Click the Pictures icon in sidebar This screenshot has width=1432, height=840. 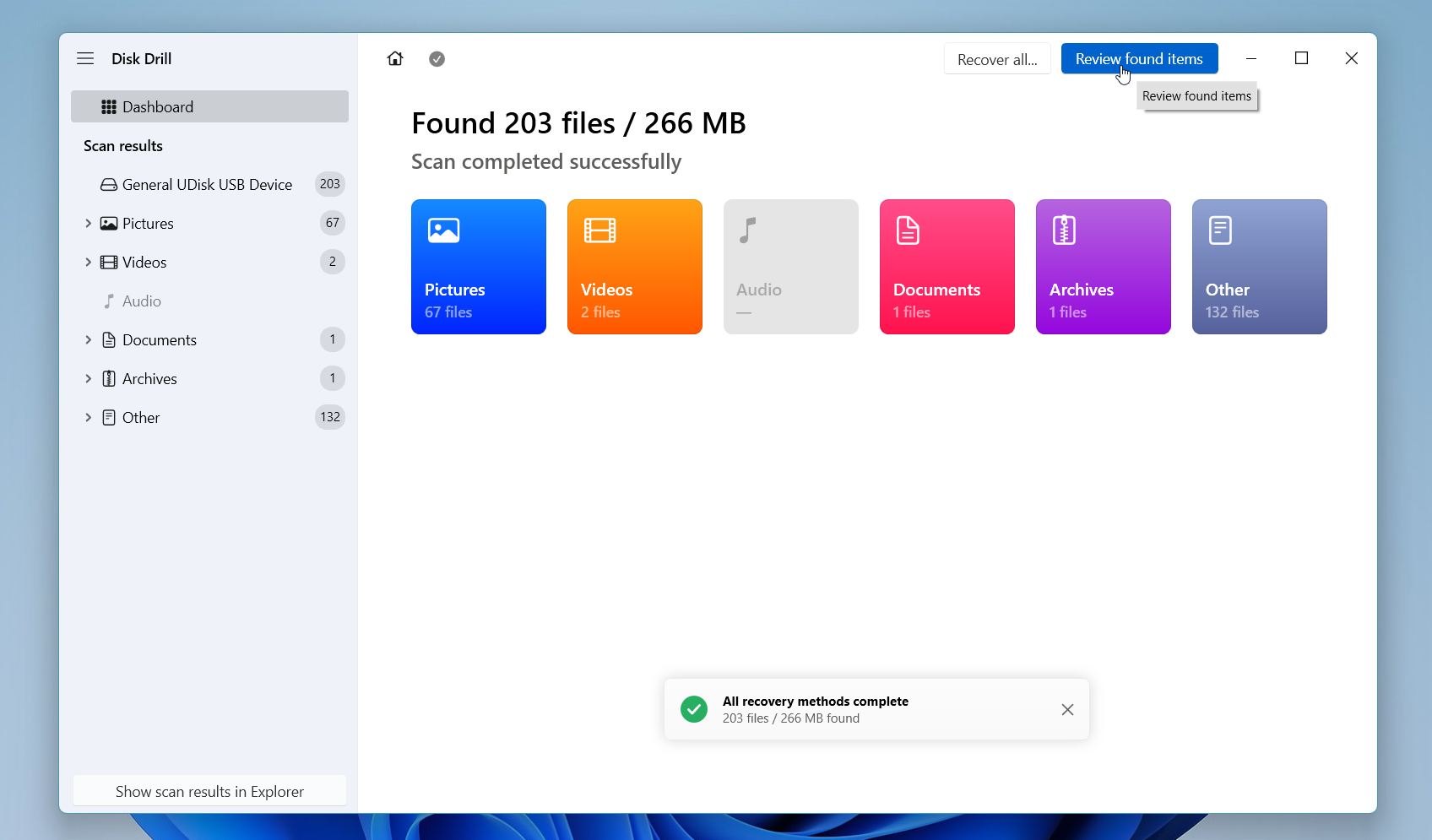pyautogui.click(x=109, y=223)
